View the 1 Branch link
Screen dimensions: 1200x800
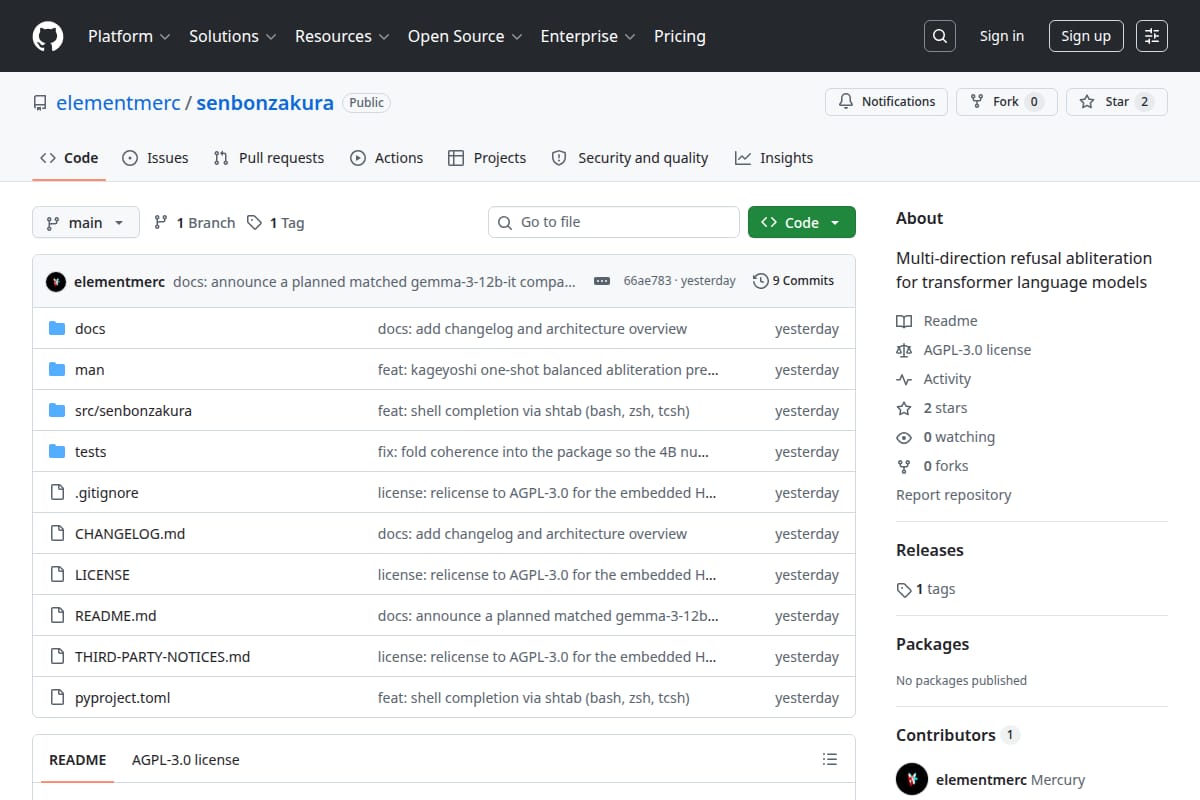pyautogui.click(x=194, y=223)
